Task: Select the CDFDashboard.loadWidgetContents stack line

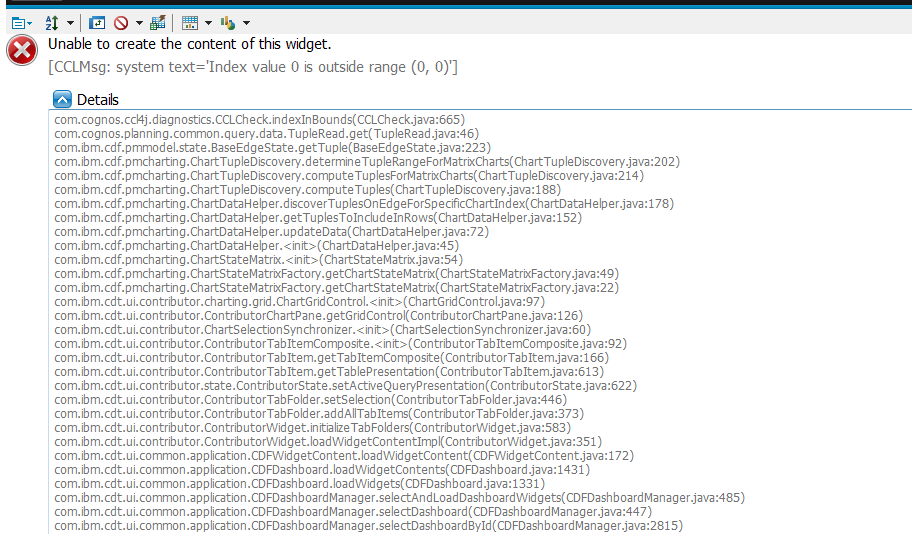Action: pos(322,469)
